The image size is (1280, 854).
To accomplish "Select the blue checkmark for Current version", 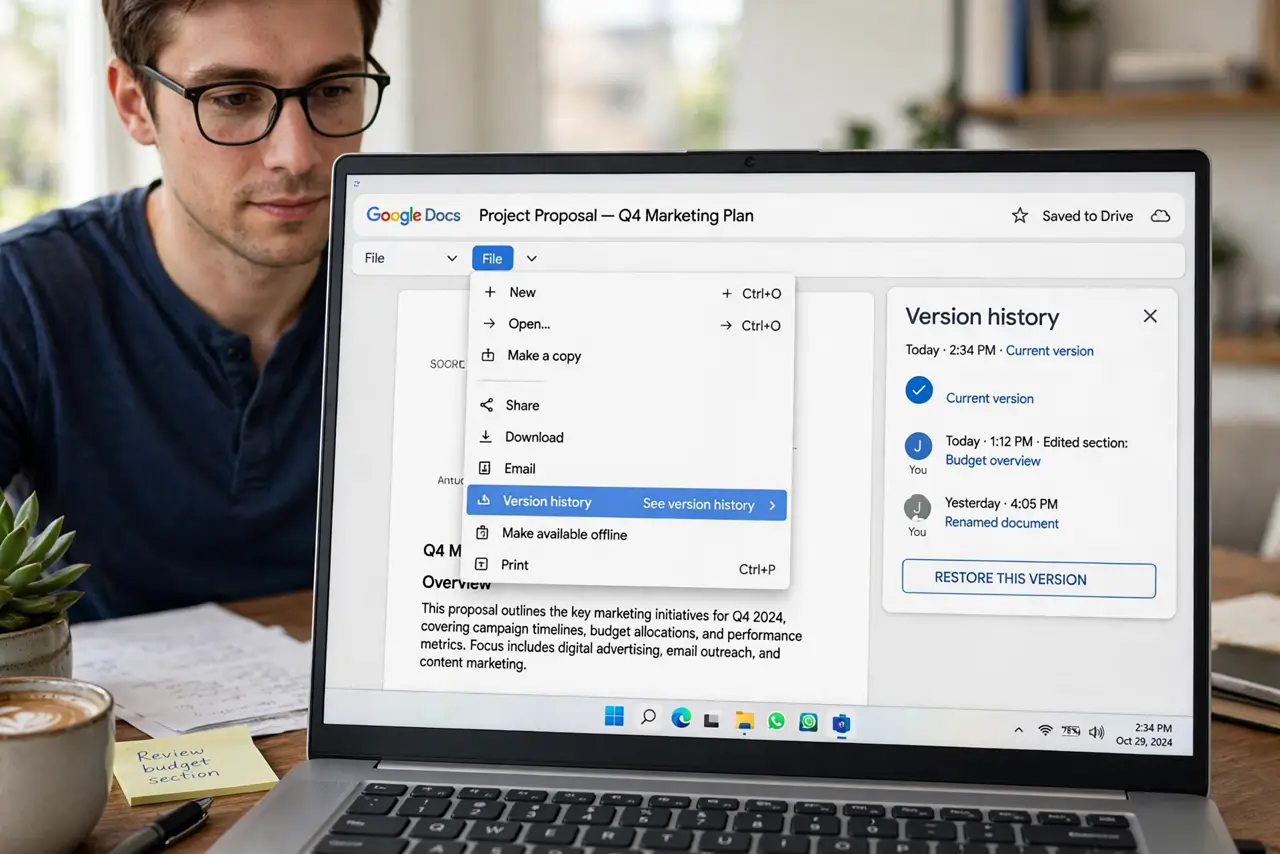I will pos(919,390).
